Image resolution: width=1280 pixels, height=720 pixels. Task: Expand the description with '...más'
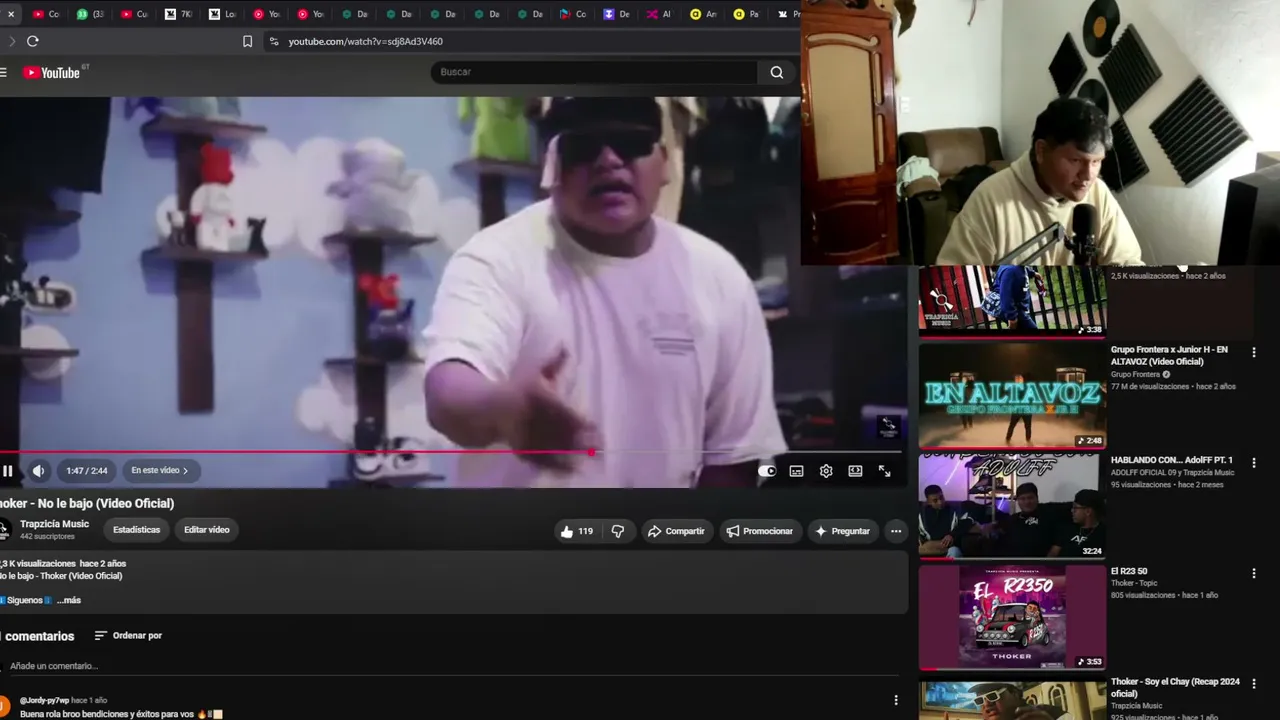69,600
